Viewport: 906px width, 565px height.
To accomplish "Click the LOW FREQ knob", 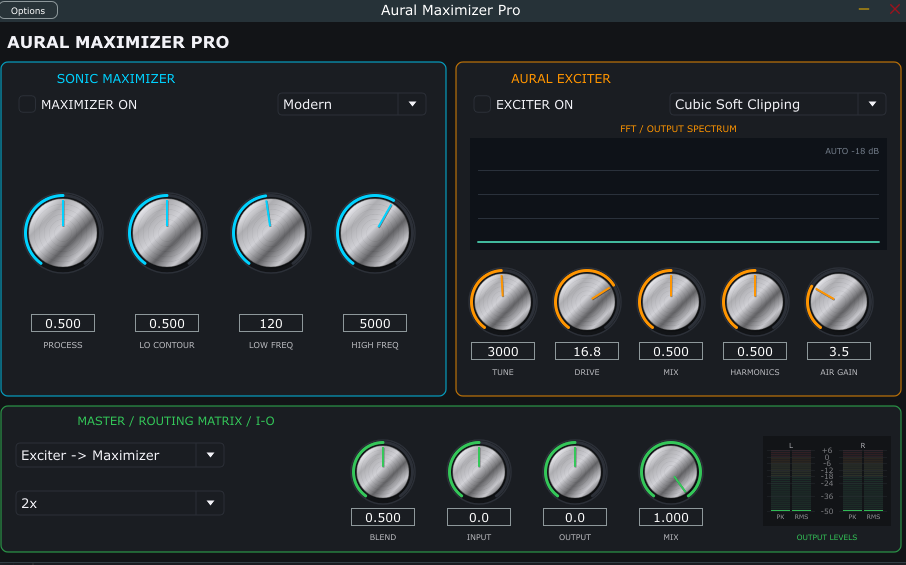I will (271, 233).
